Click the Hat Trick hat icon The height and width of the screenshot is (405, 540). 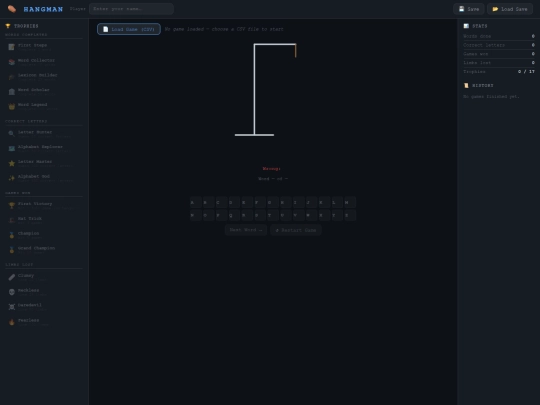(x=12, y=220)
